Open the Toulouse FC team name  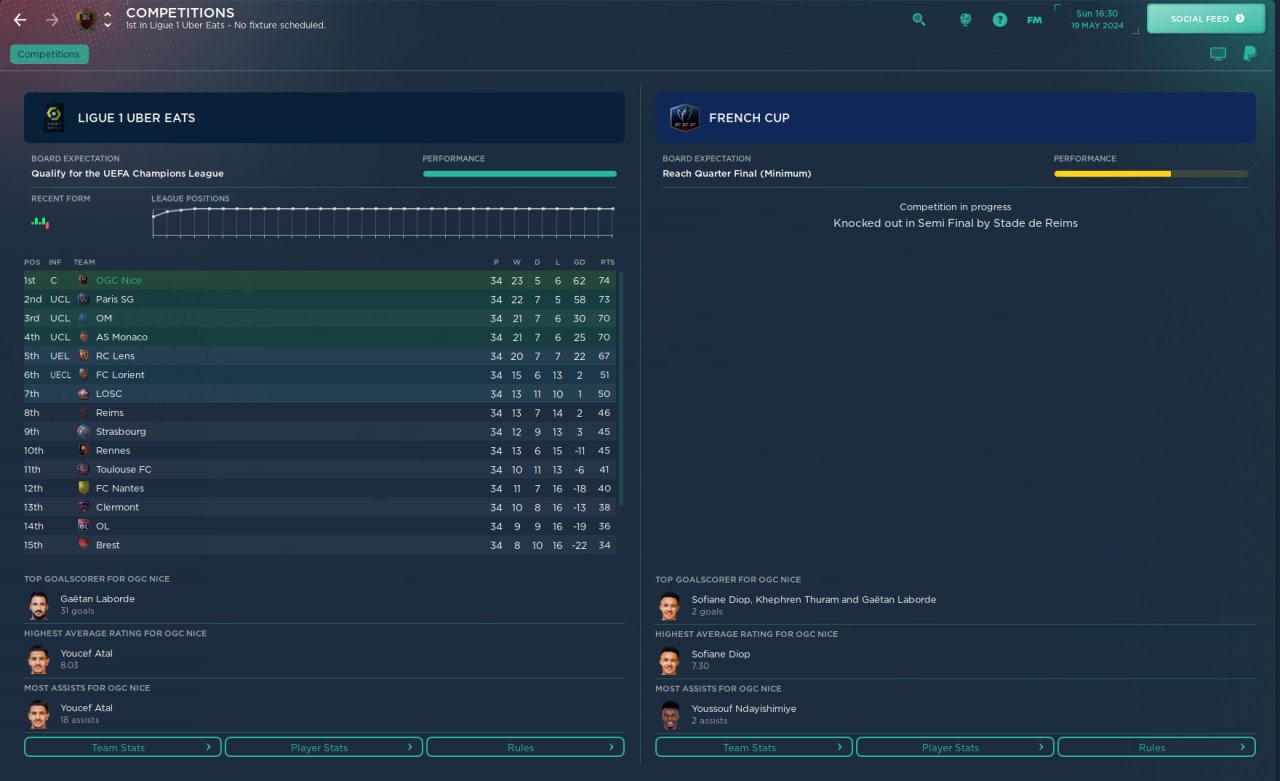tap(124, 470)
